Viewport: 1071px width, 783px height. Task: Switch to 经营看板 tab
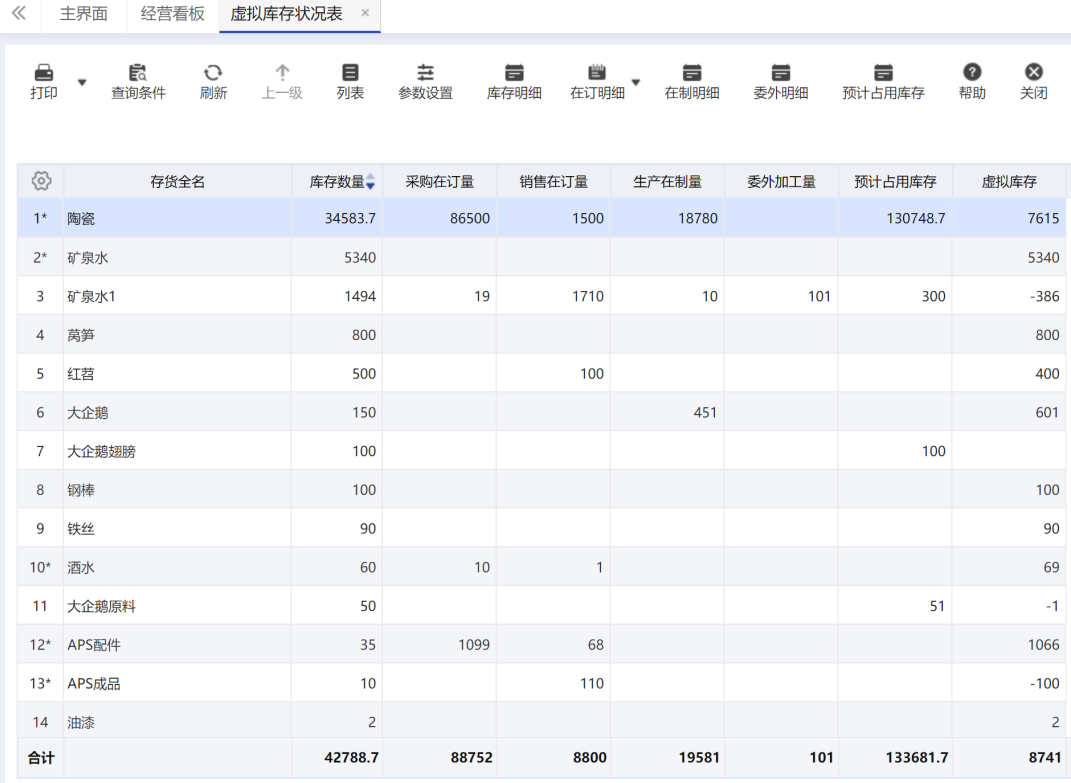point(172,14)
